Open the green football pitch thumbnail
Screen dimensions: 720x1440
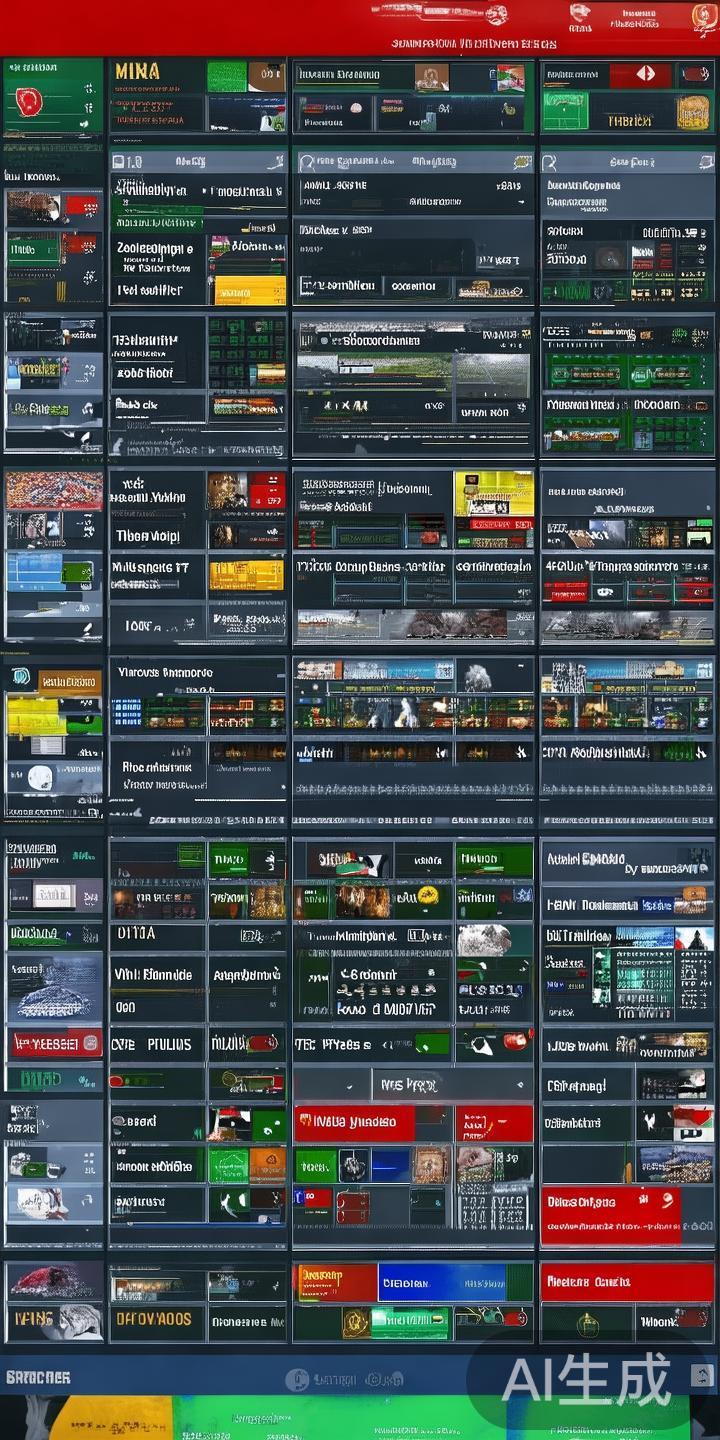[565, 111]
